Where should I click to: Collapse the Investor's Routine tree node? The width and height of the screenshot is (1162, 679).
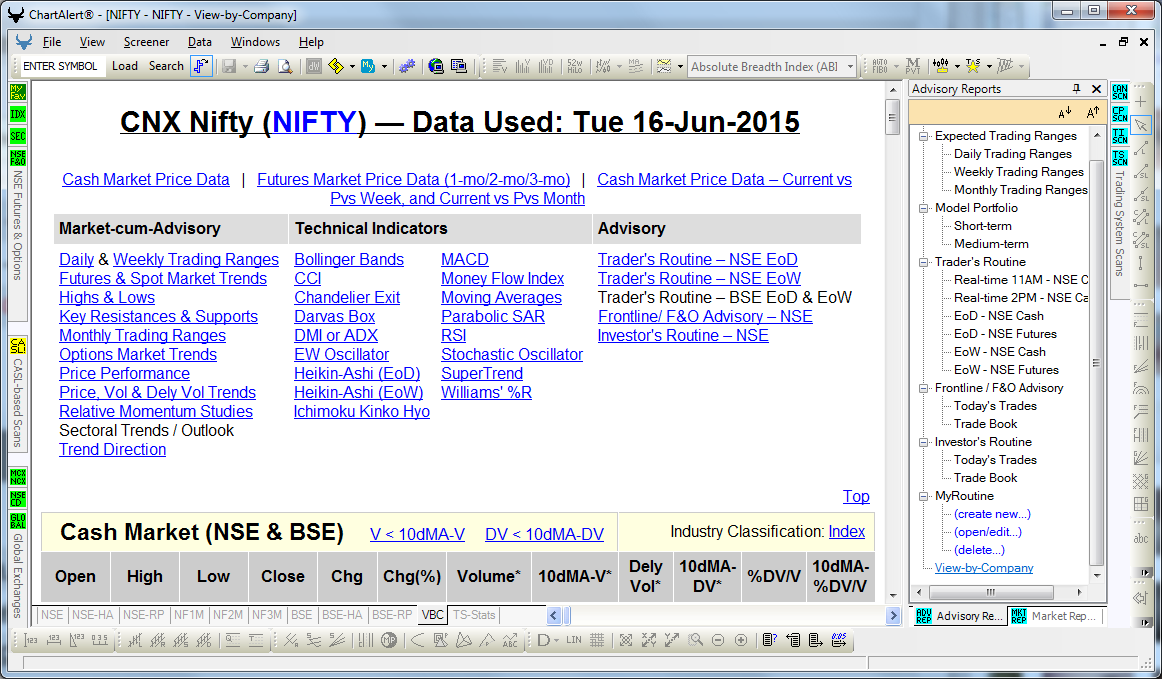(923, 443)
